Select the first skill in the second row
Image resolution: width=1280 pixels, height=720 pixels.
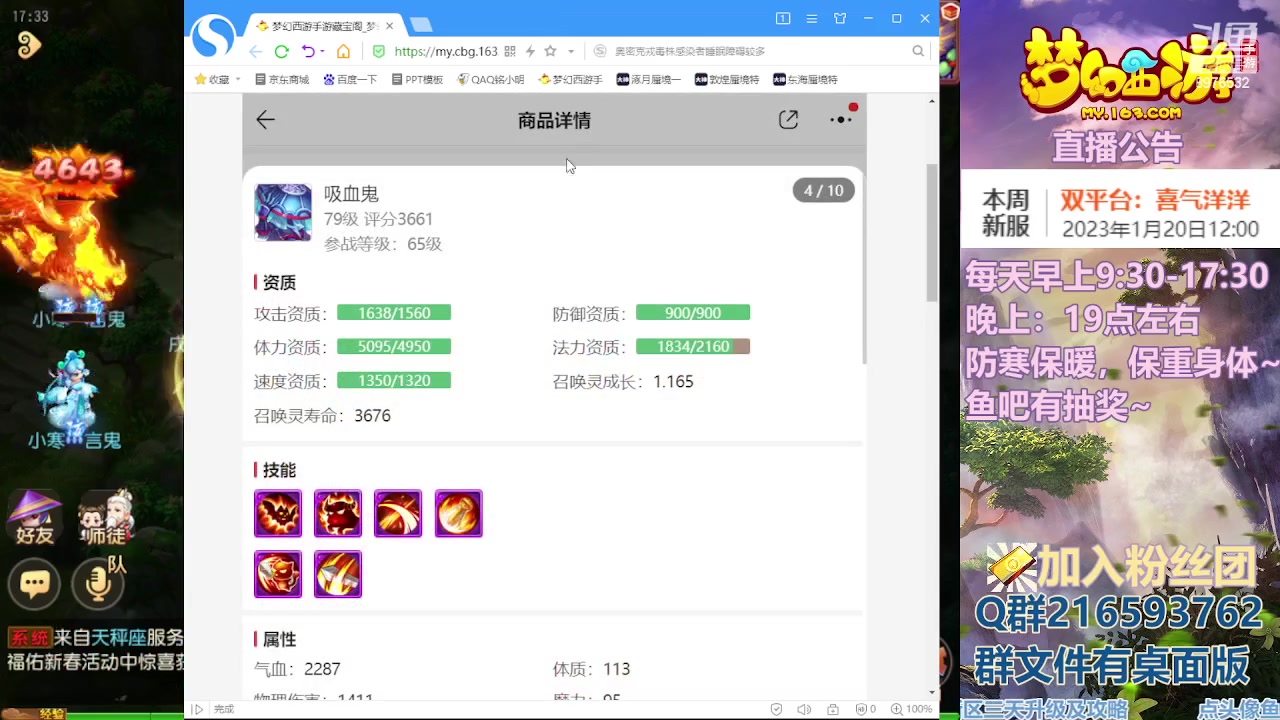click(278, 574)
